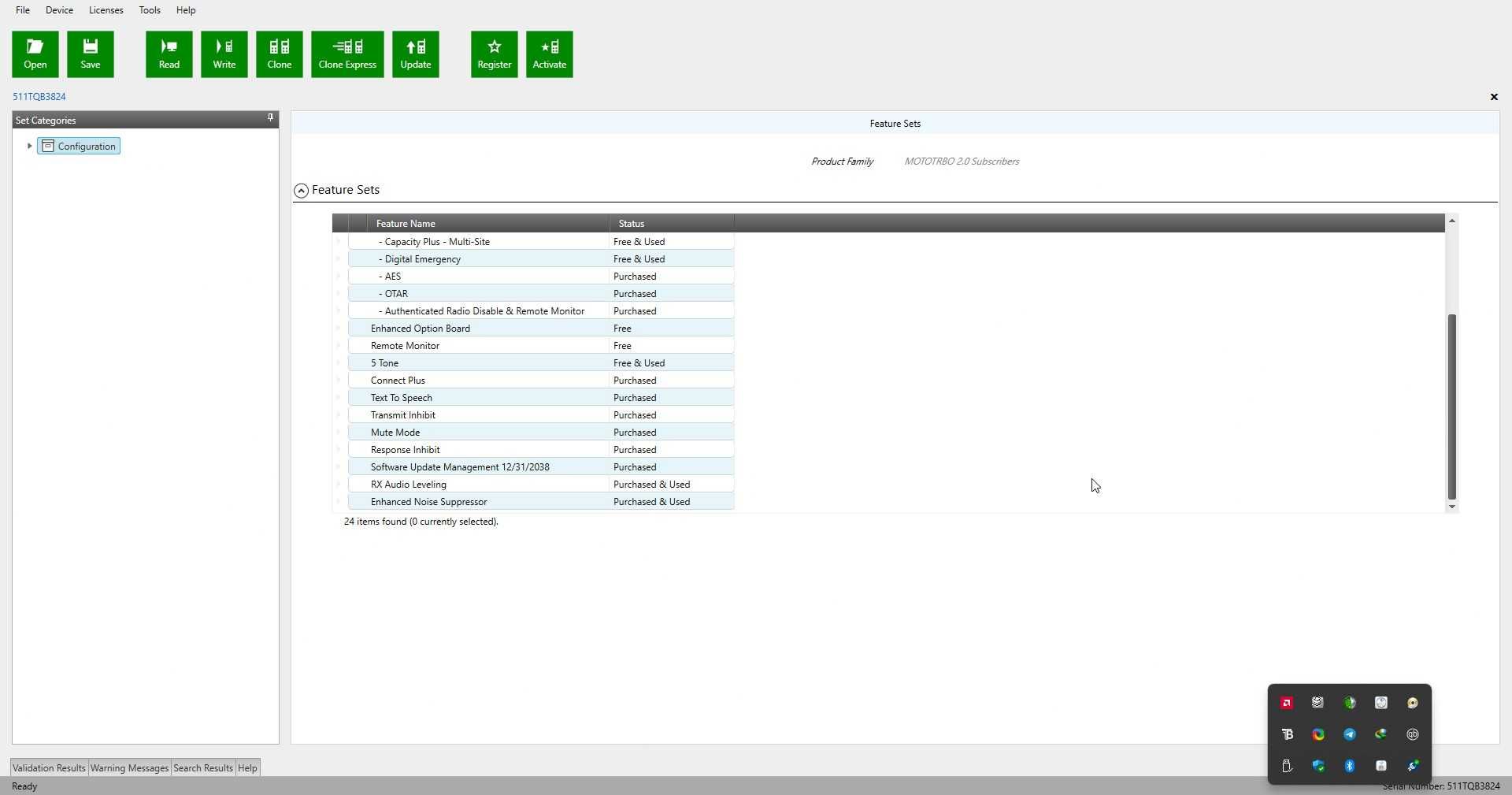This screenshot has width=1512, height=795.
Task: Click the feature list vertical scrollbar thumb
Action: 1452,407
